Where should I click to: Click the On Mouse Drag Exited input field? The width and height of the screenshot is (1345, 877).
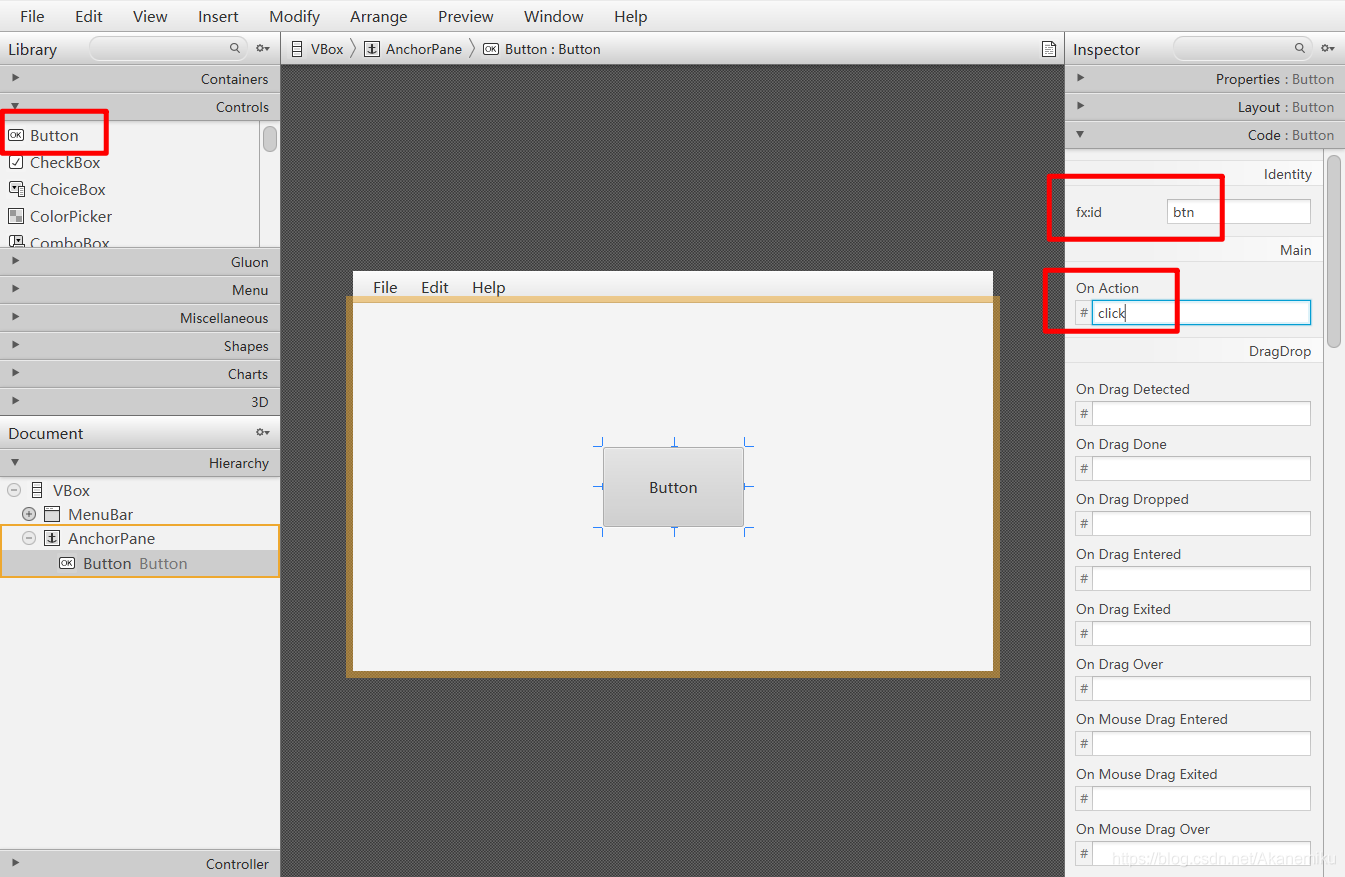(1201, 798)
